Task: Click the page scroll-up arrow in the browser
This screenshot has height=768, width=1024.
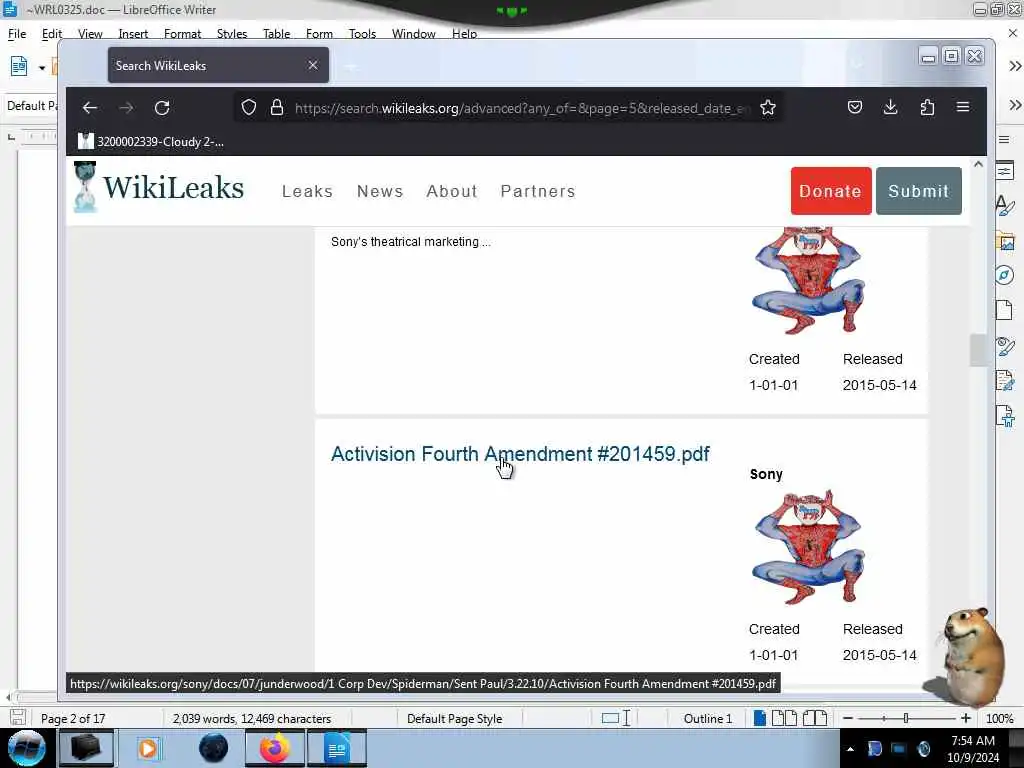Action: click(978, 165)
